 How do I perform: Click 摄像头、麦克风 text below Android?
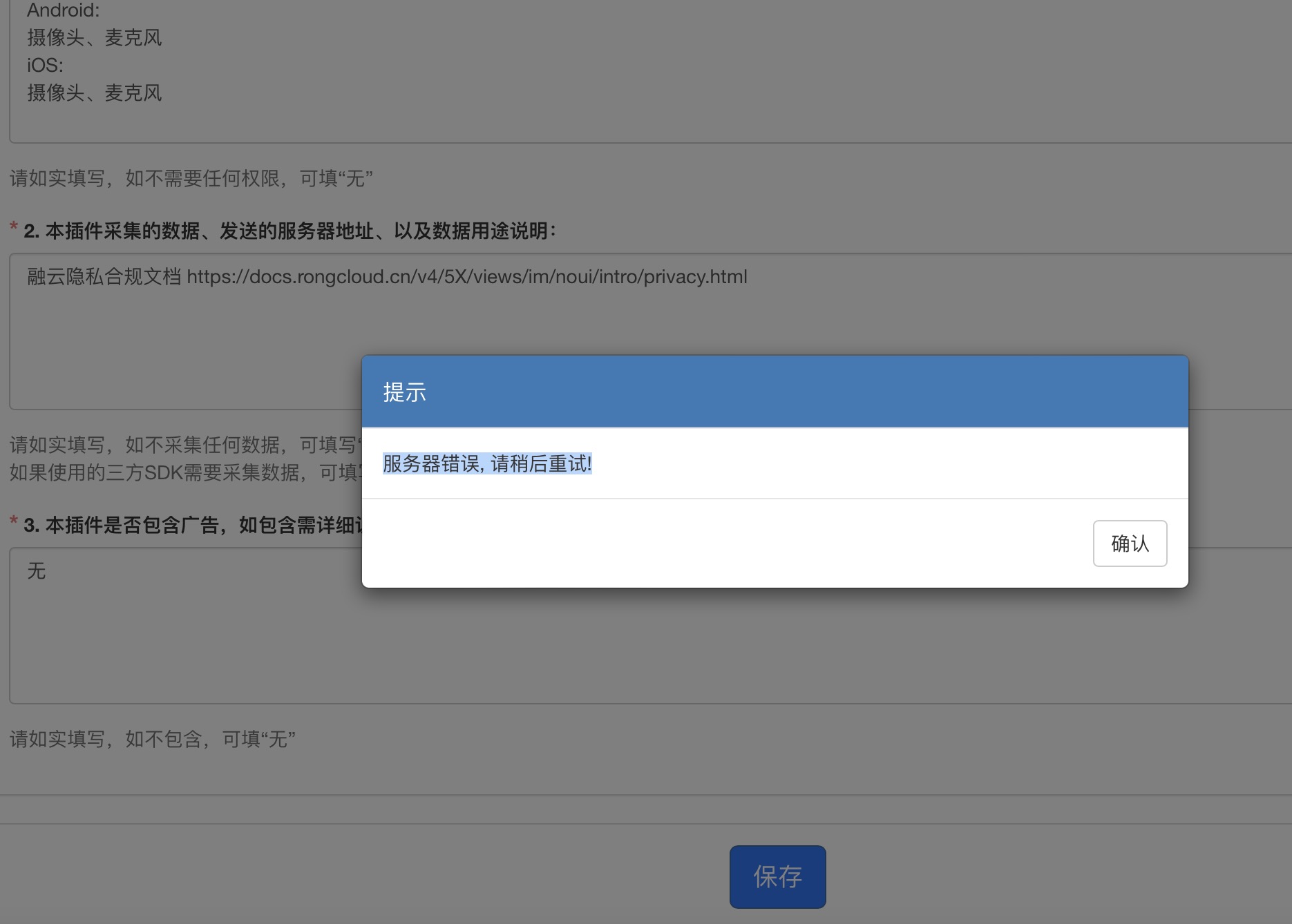coord(95,38)
